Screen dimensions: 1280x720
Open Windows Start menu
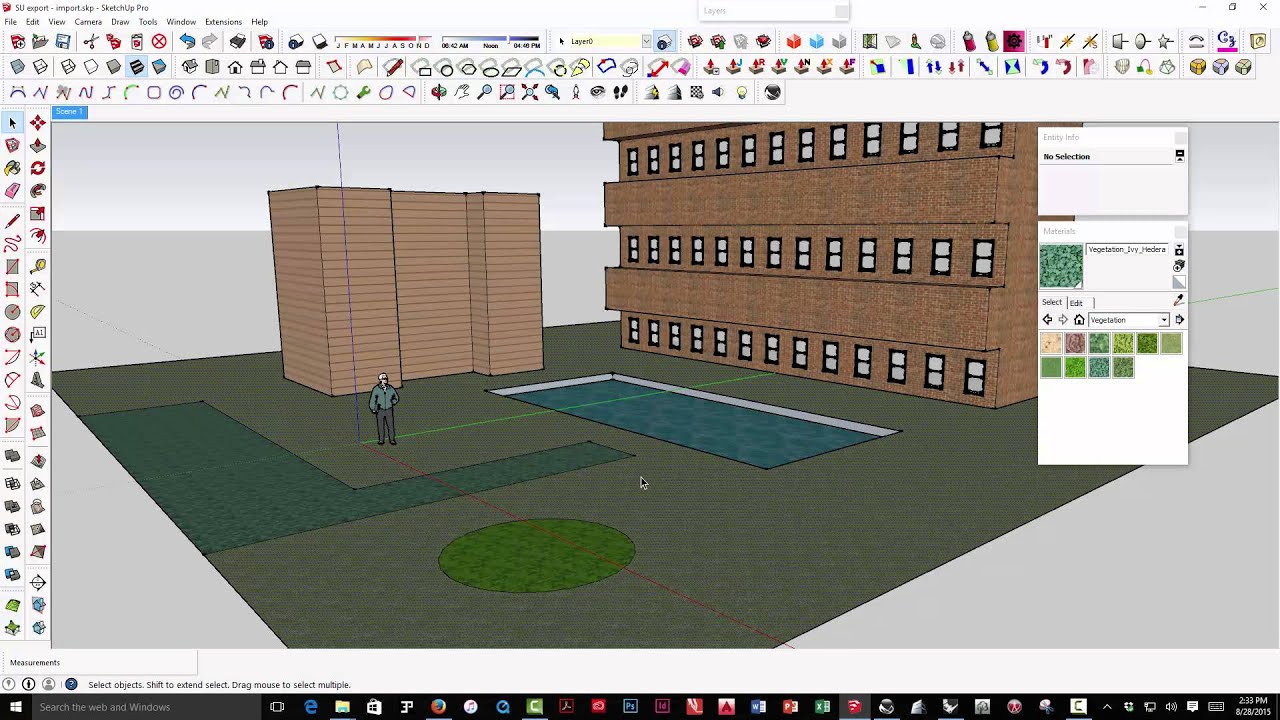tap(14, 707)
